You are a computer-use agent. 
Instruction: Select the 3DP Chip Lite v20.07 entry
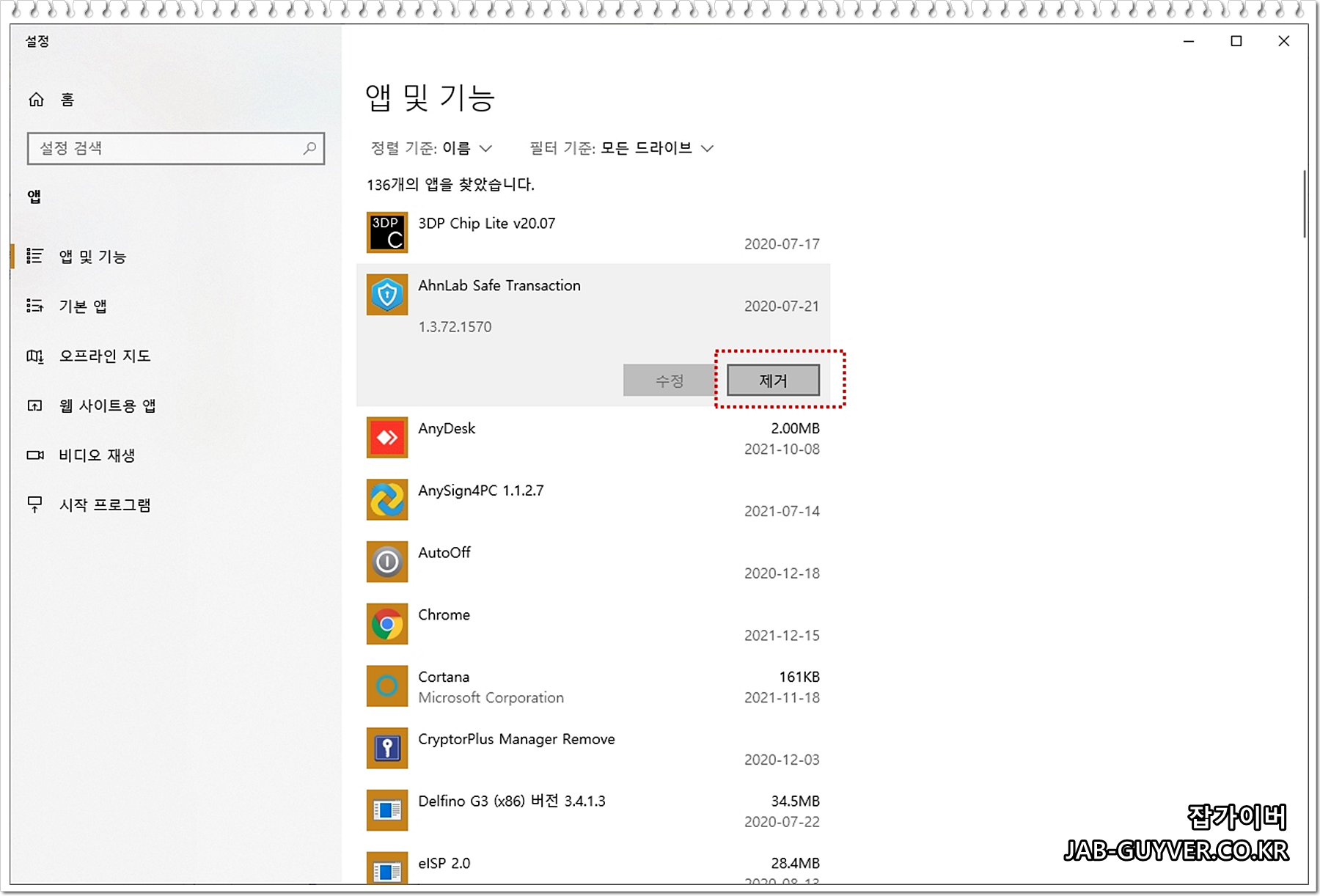[593, 232]
